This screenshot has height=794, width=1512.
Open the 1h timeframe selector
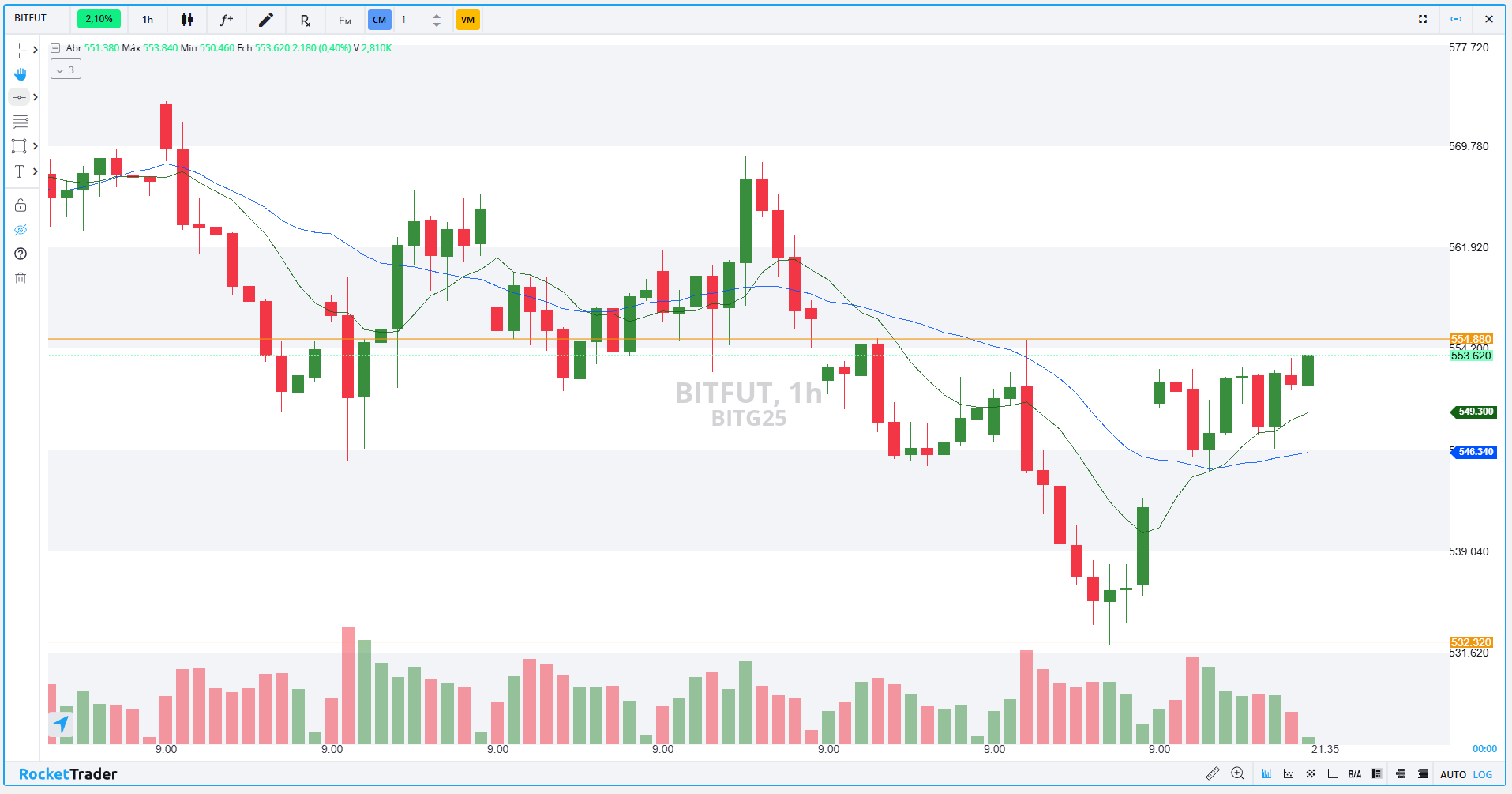(148, 20)
